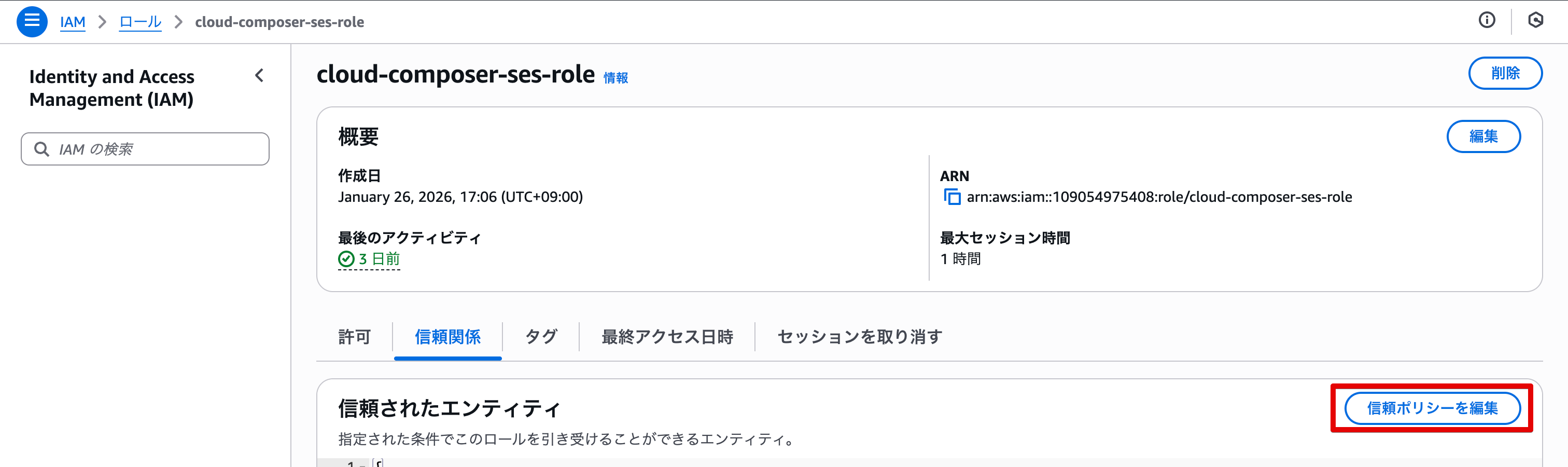This screenshot has height=467, width=1568.
Task: Open the IAM breadcrumb dropdown path
Action: tap(73, 21)
